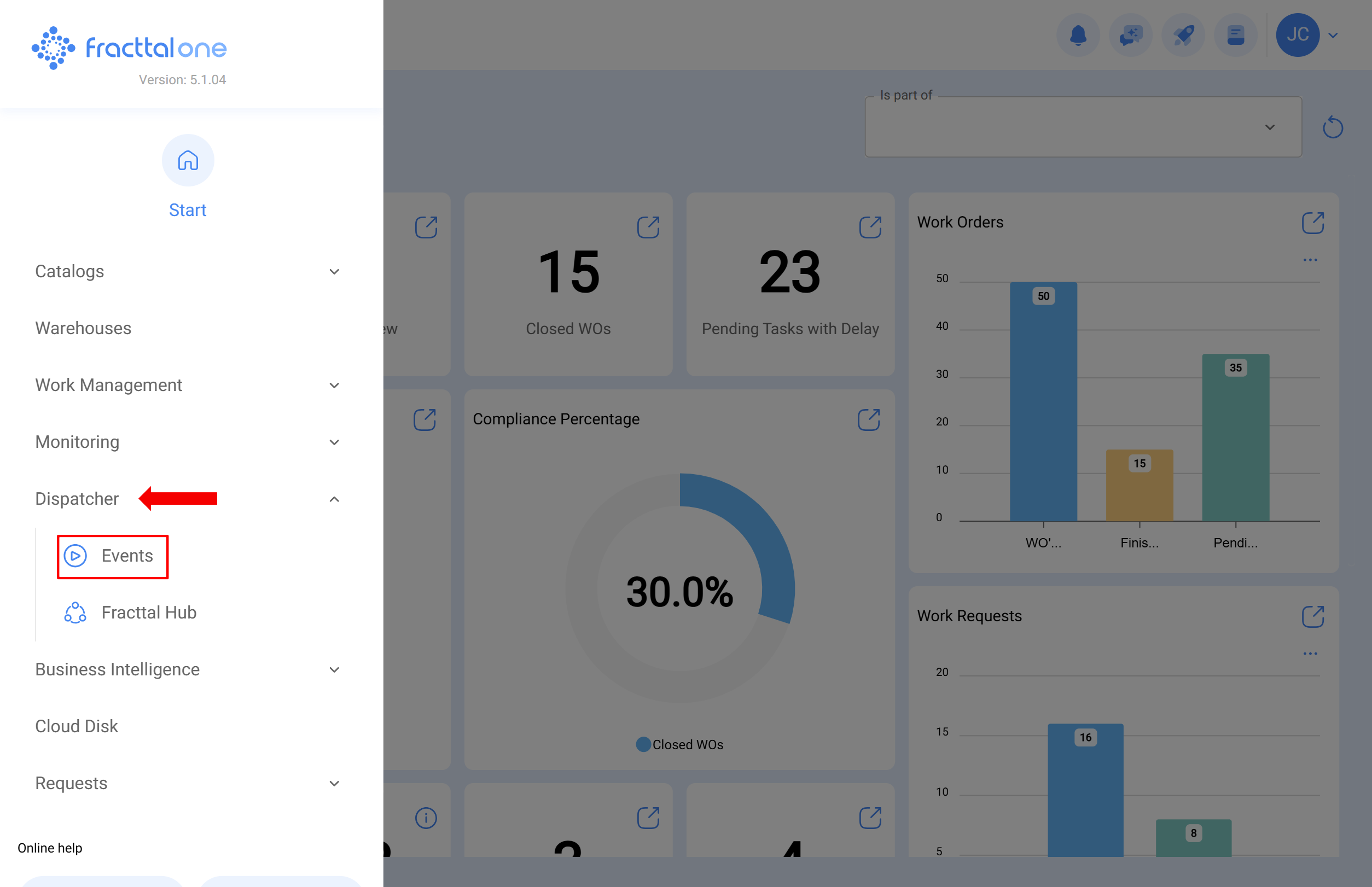
Task: Open the AI chat assistant icon
Action: 1130,35
